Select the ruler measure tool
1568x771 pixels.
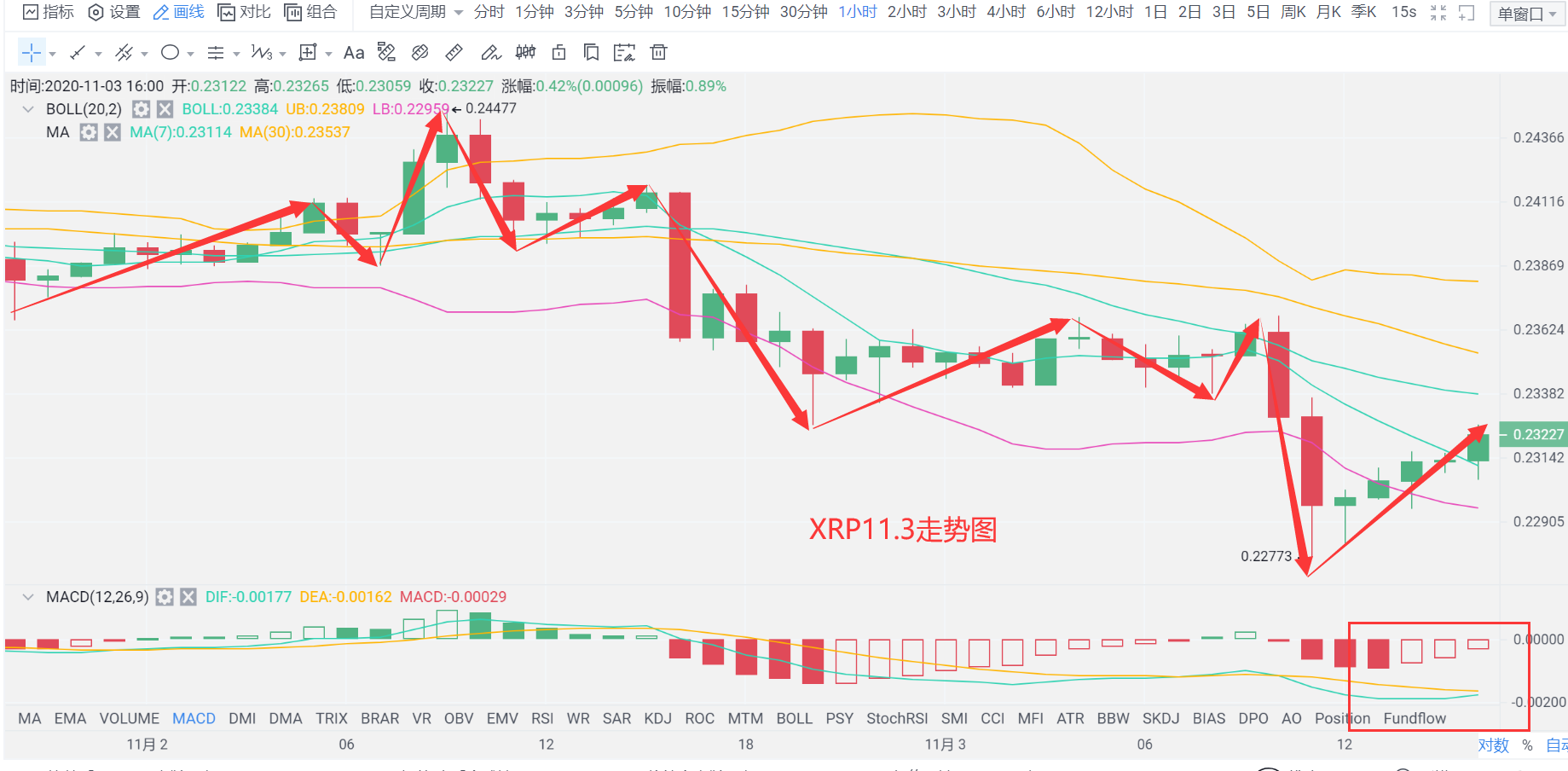click(454, 53)
